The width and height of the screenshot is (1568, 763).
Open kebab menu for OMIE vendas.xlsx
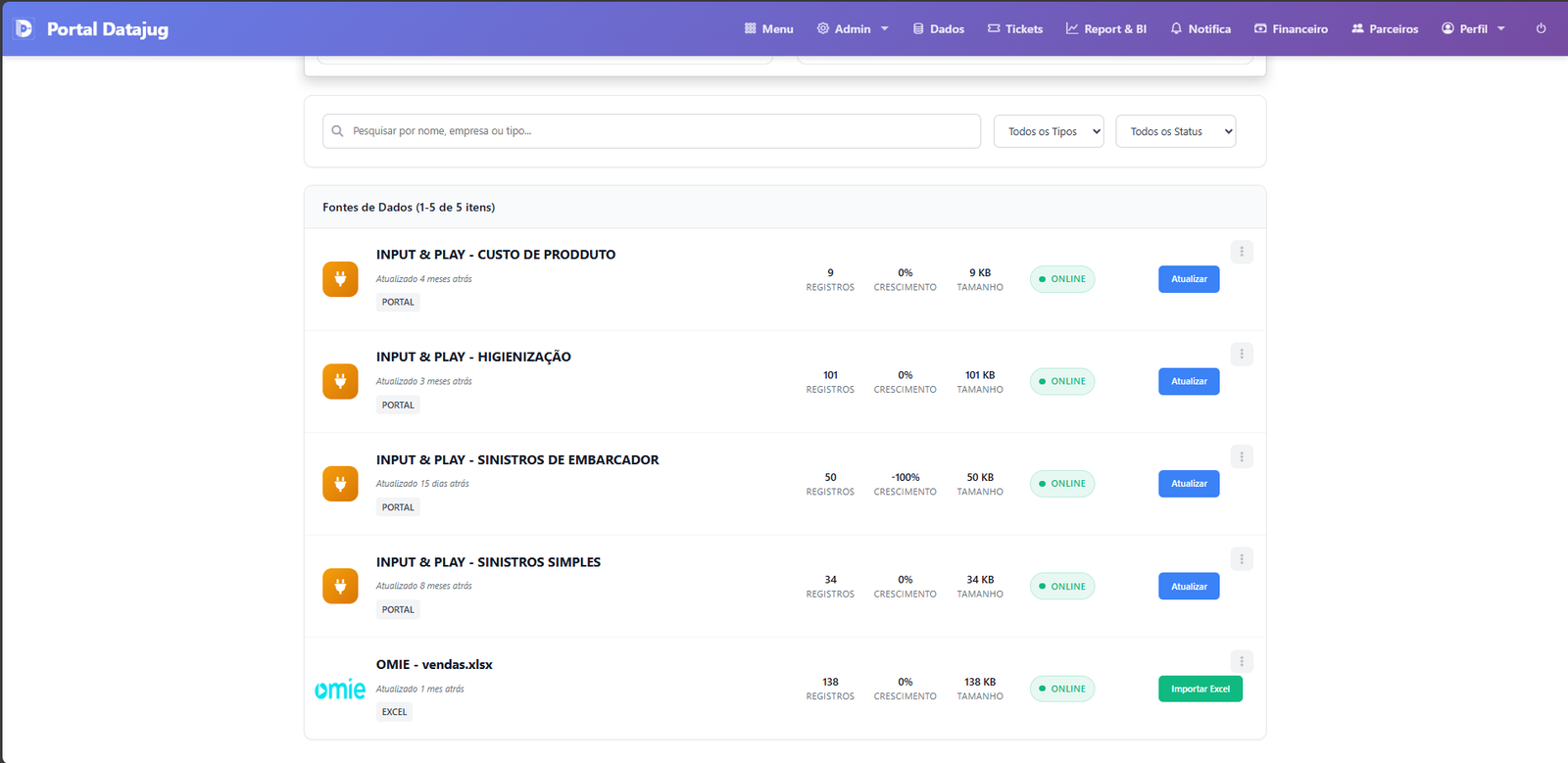coord(1242,662)
